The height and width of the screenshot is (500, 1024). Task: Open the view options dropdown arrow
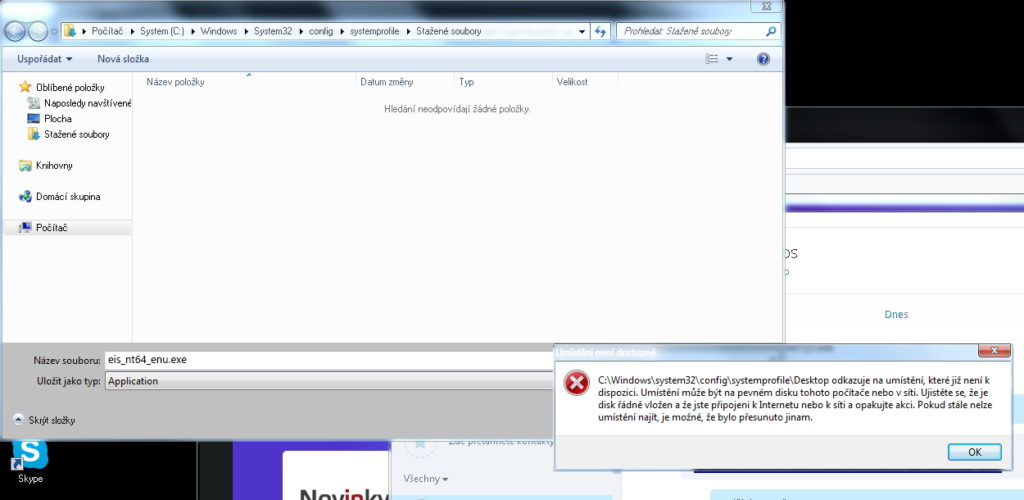click(729, 59)
